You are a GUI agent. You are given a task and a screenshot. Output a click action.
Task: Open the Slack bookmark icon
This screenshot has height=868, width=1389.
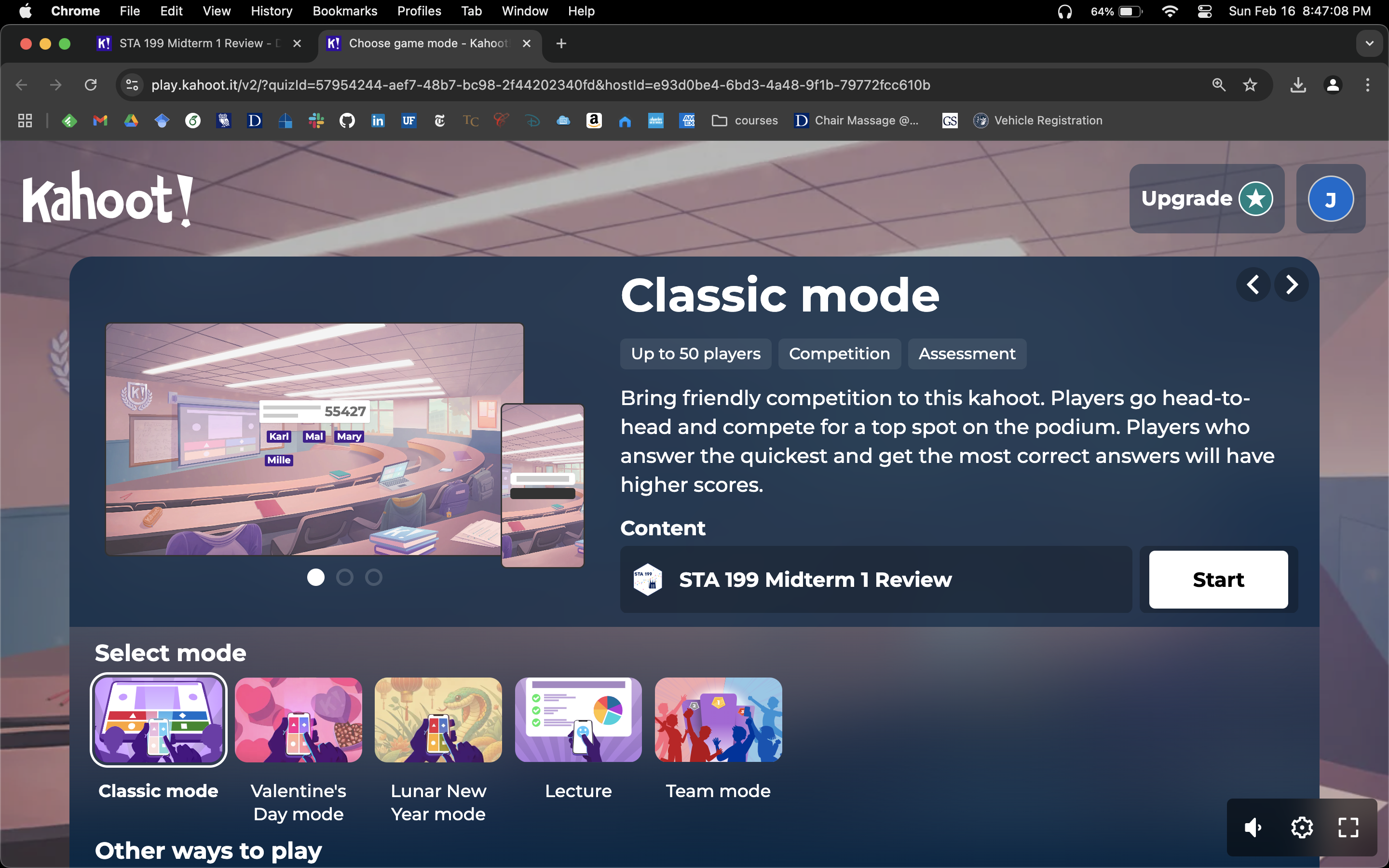[316, 121]
